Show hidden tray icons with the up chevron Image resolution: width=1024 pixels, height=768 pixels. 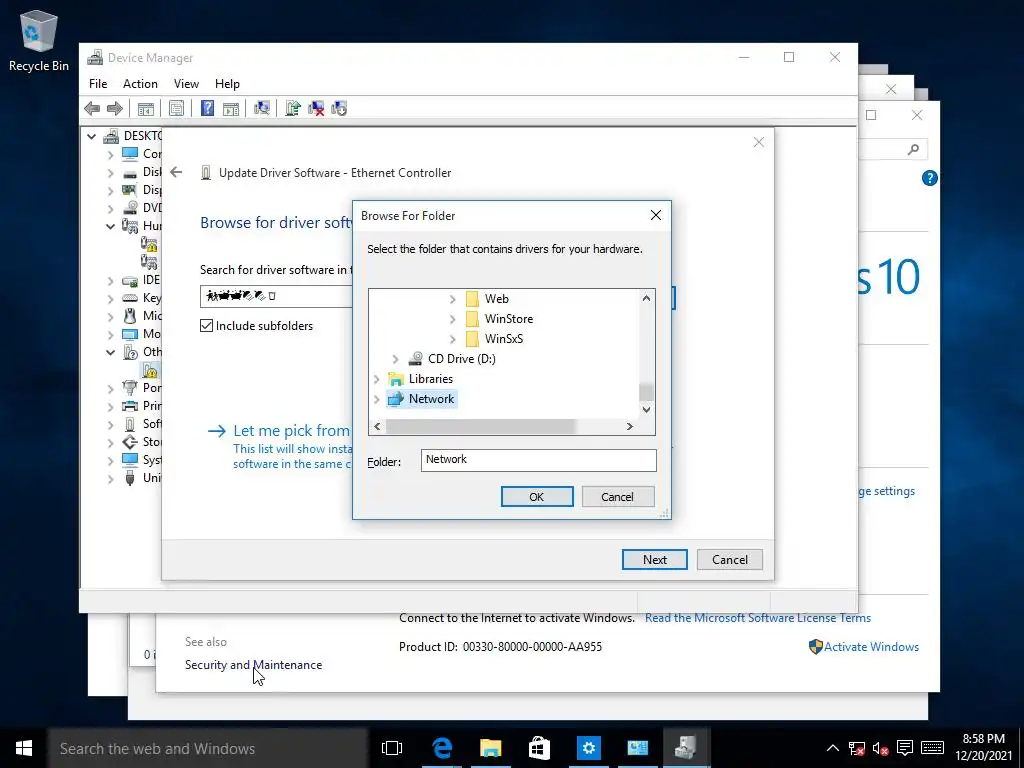coord(833,748)
